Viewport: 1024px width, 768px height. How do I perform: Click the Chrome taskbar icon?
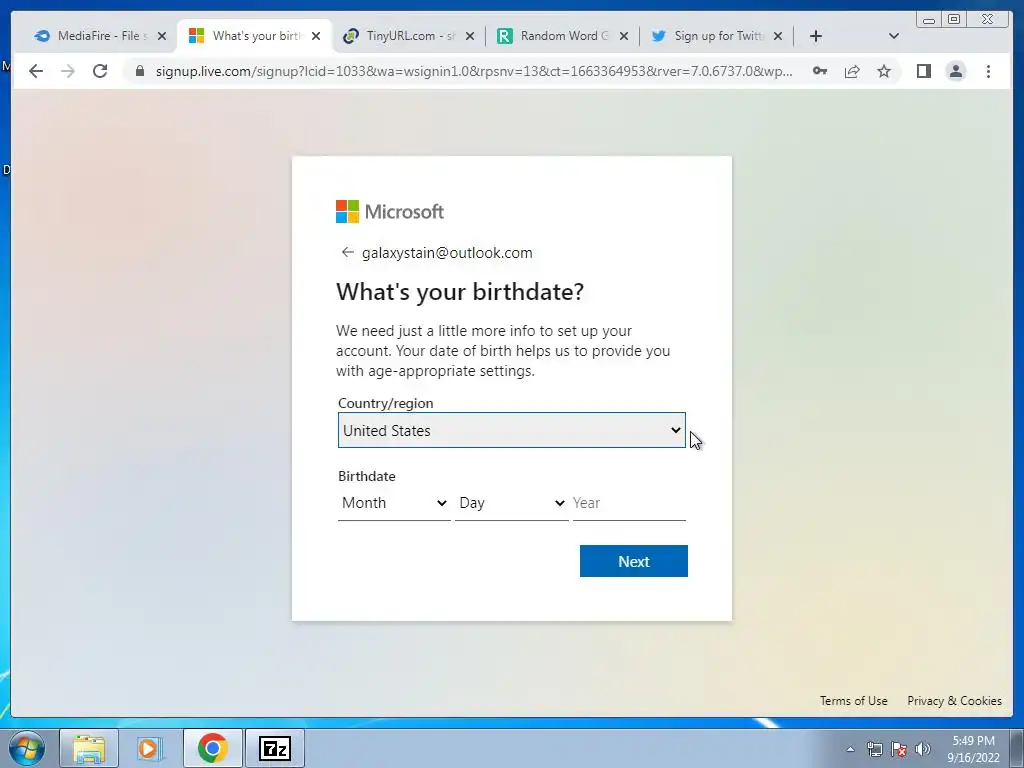click(x=212, y=748)
